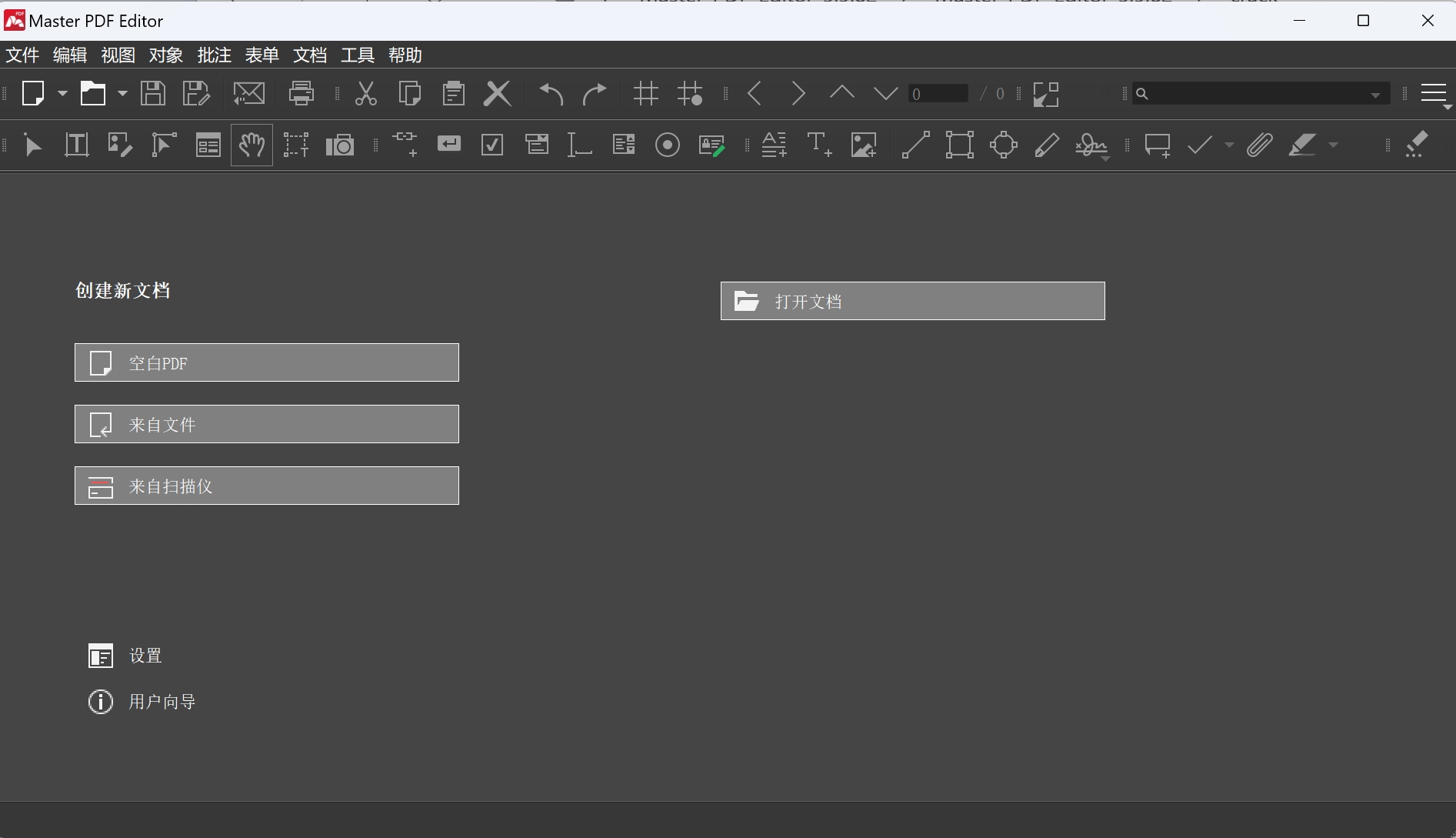This screenshot has width=1456, height=838.
Task: Select the rectangle drawing tool
Action: click(959, 145)
